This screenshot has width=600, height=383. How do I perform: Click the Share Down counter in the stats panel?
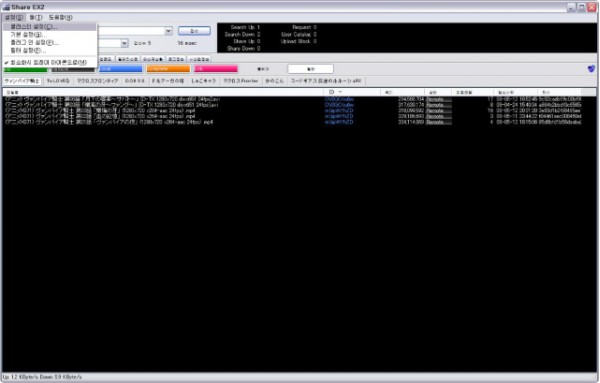click(244, 49)
